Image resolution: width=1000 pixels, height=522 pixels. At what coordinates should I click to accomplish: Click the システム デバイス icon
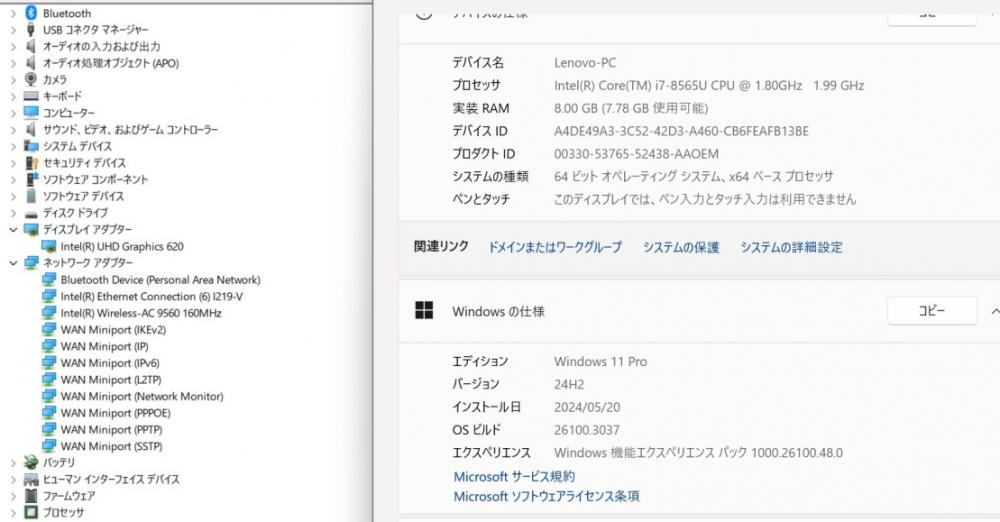(x=31, y=145)
